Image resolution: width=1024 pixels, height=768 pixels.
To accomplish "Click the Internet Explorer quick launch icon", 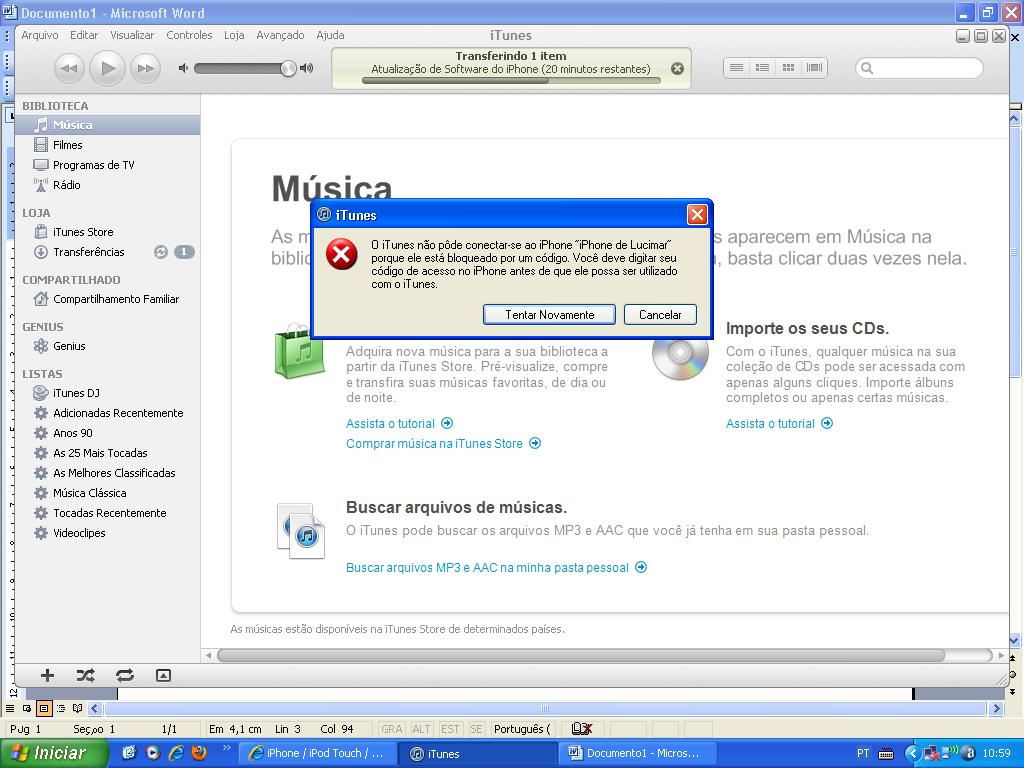I will (x=176, y=753).
